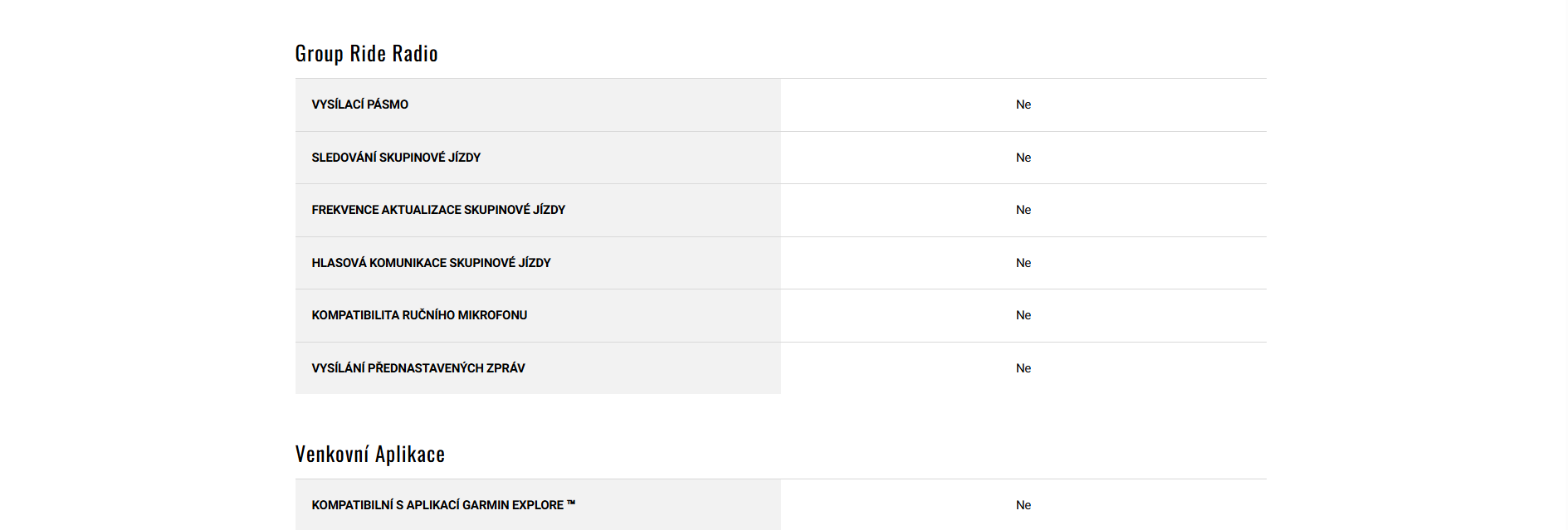This screenshot has height=530, width=1568.
Task: Click the "Ne" value for Vysílací pásmo
Action: (x=1023, y=105)
